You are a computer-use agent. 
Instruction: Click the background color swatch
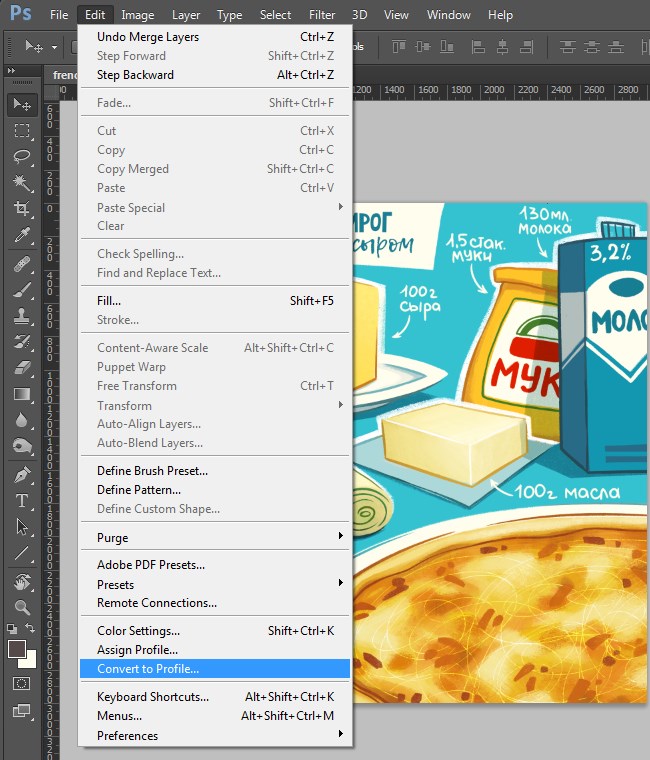31,662
